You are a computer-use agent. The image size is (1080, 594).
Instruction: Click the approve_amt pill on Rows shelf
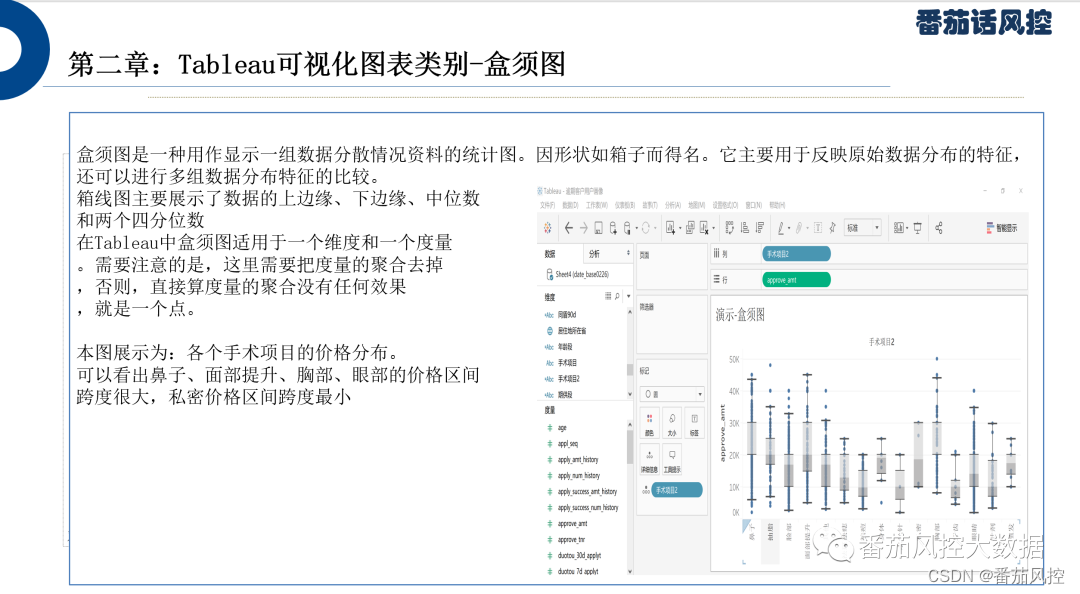796,280
